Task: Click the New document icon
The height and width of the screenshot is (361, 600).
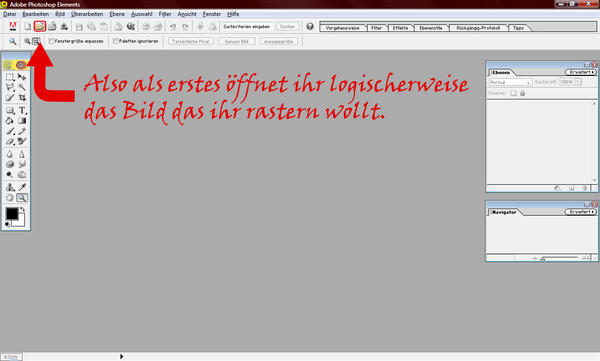Action: pyautogui.click(x=28, y=26)
